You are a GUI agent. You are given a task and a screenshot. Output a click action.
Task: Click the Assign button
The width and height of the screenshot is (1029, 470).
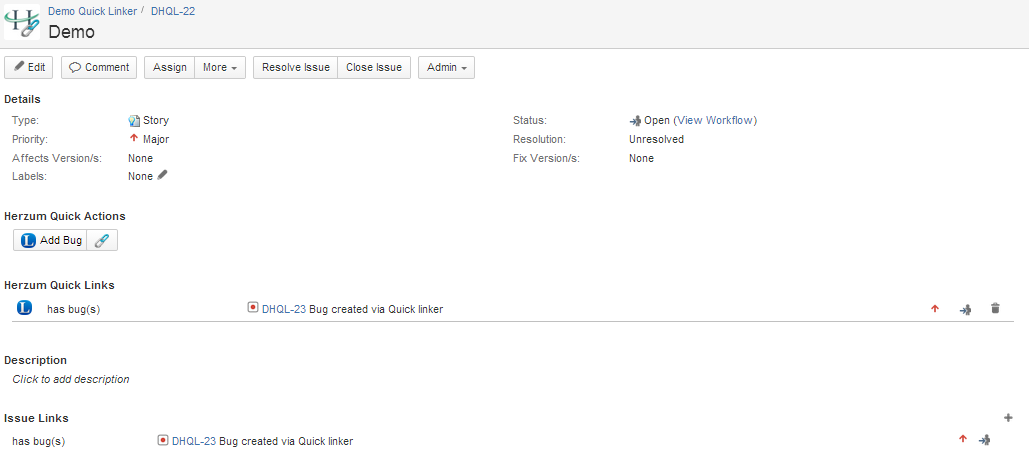170,67
